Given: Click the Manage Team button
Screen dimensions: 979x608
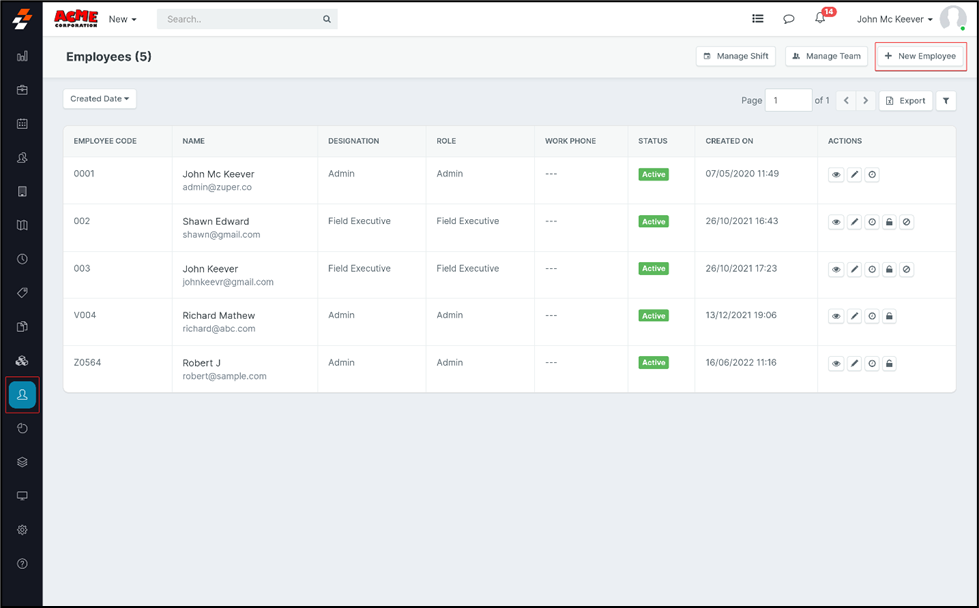Looking at the screenshot, I should coord(826,56).
